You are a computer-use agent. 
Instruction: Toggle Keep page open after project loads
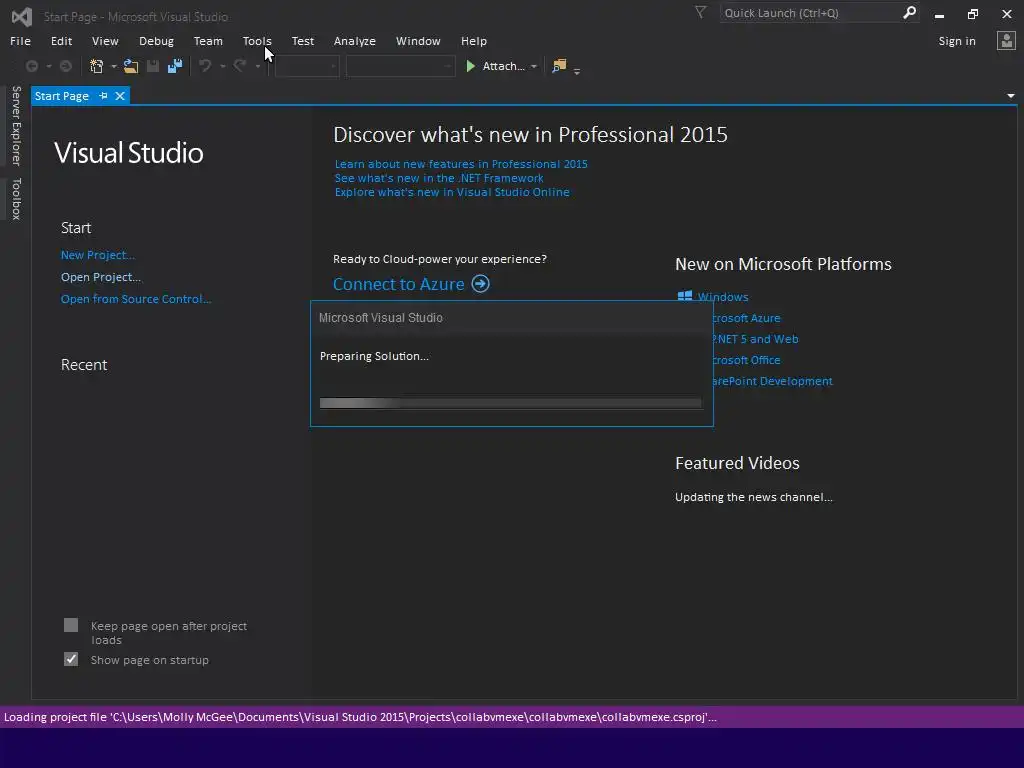click(71, 625)
